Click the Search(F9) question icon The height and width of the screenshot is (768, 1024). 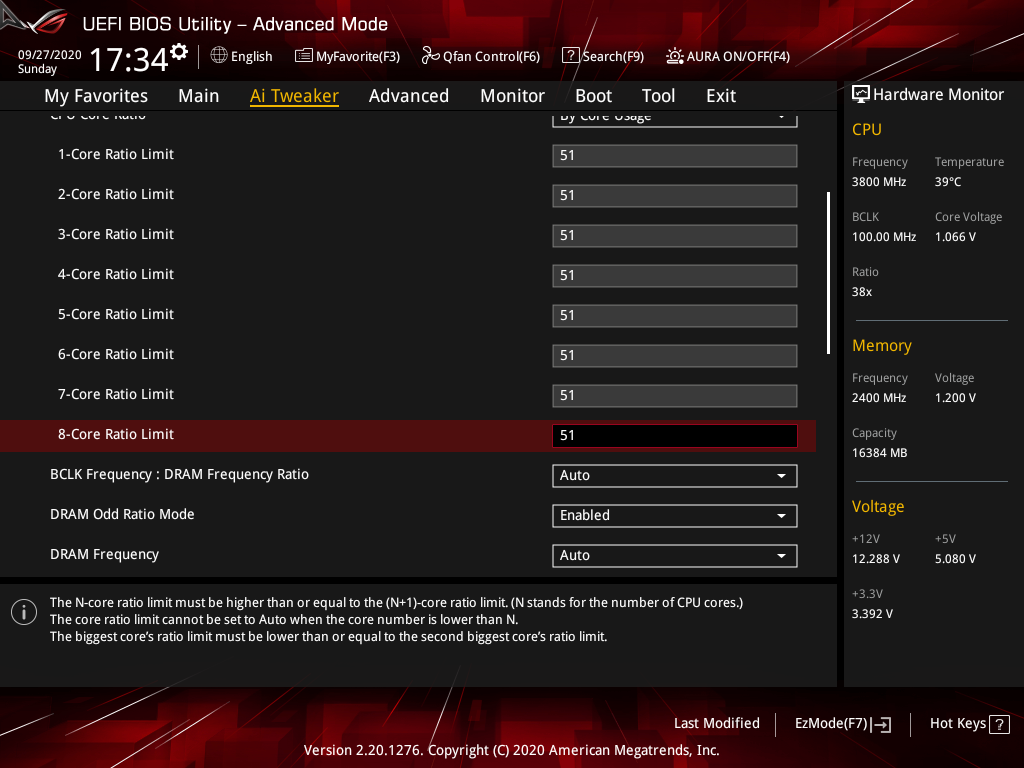click(570, 56)
